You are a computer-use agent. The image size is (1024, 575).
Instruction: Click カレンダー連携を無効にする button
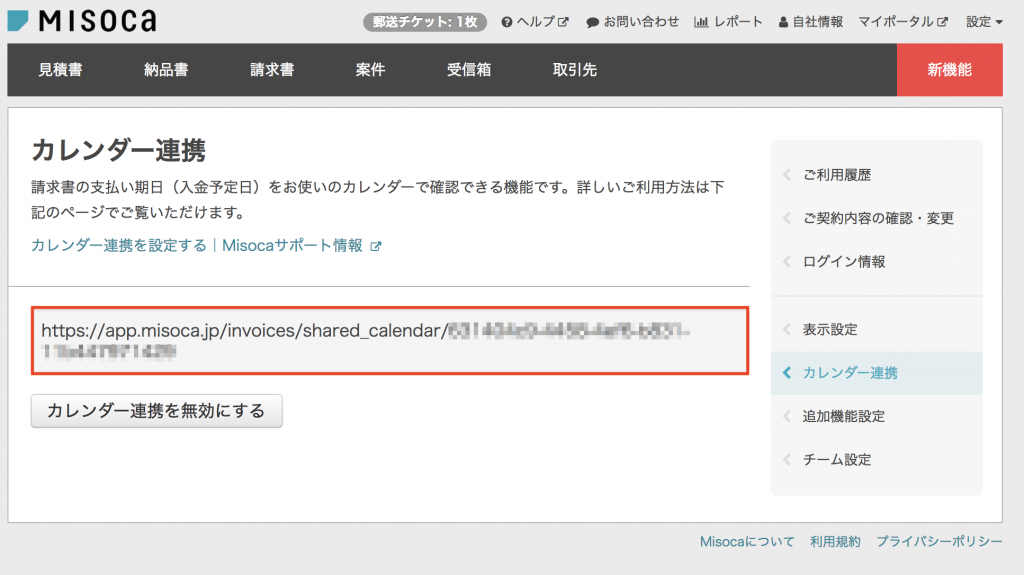tap(157, 411)
